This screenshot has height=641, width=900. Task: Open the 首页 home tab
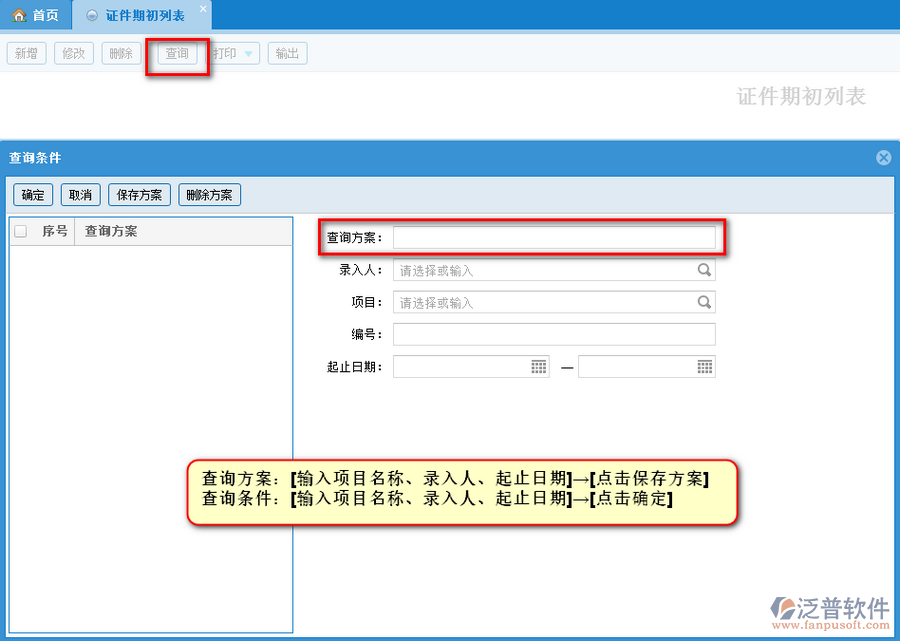coord(36,15)
